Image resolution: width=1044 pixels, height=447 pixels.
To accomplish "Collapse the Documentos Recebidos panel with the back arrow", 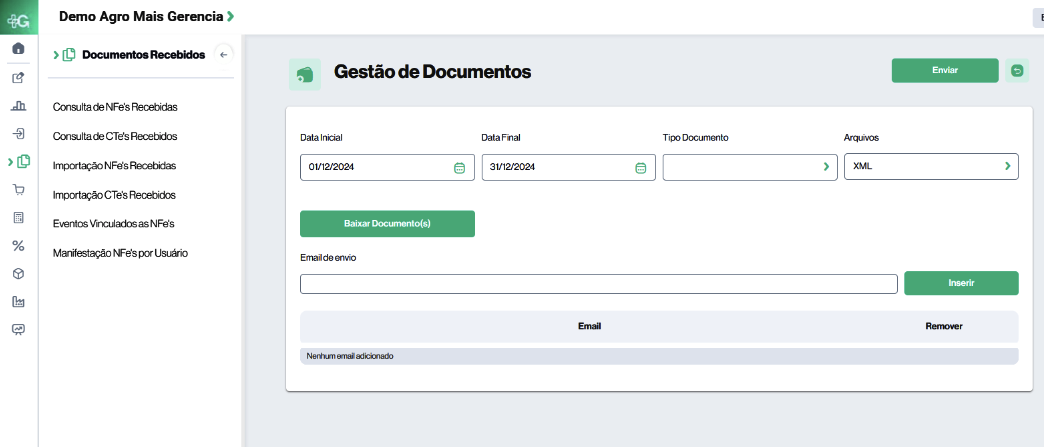I will pos(224,55).
